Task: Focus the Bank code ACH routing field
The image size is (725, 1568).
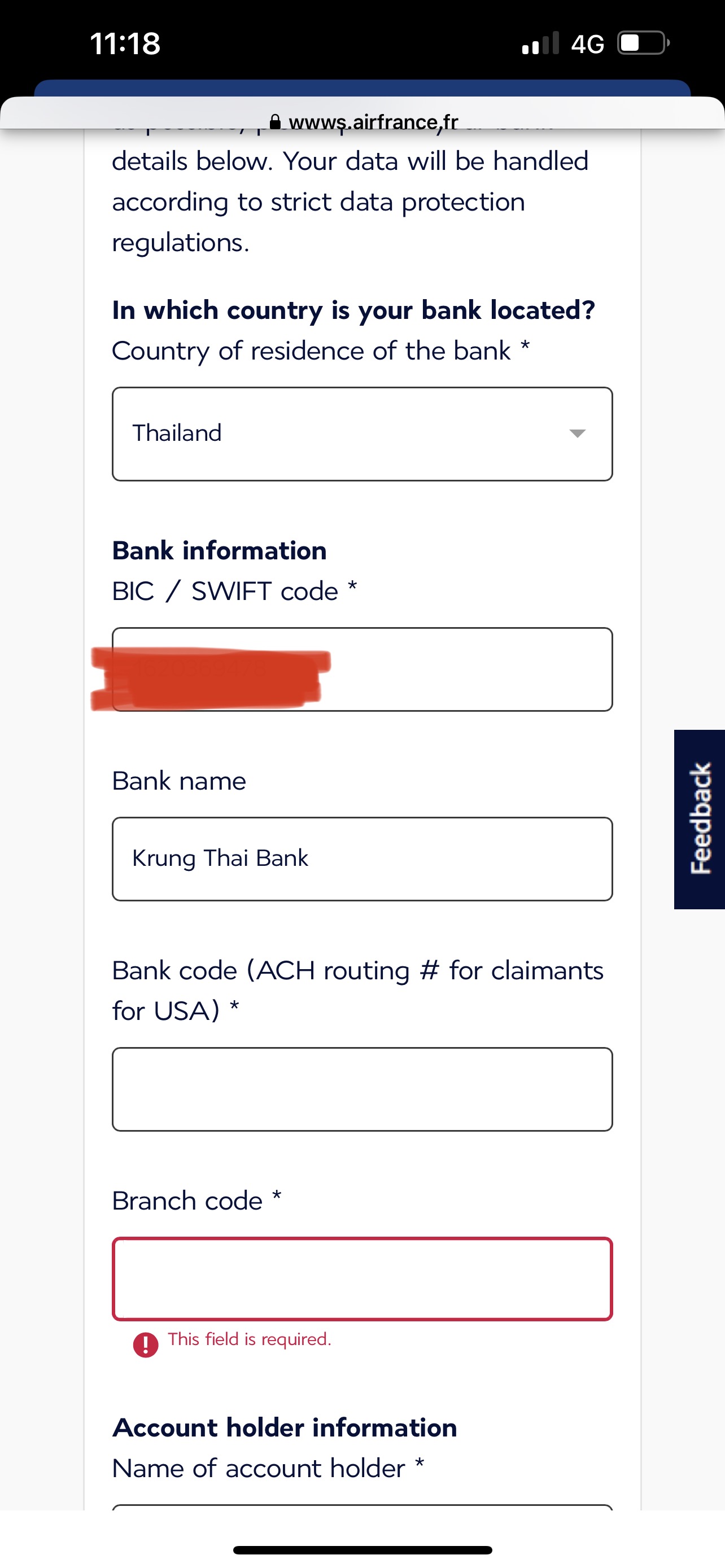Action: coord(362,1089)
